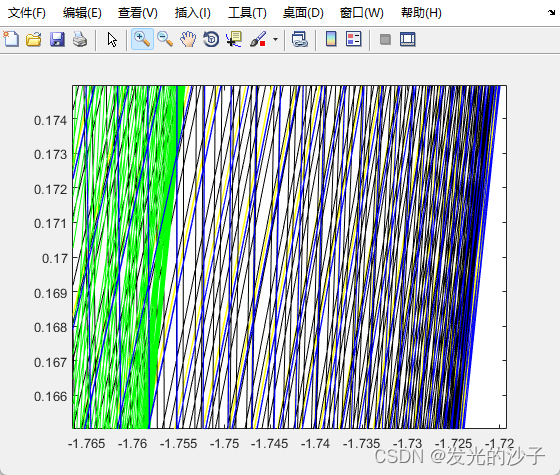Open the 工具(T) menu
This screenshot has width=560, height=475.
[x=247, y=13]
